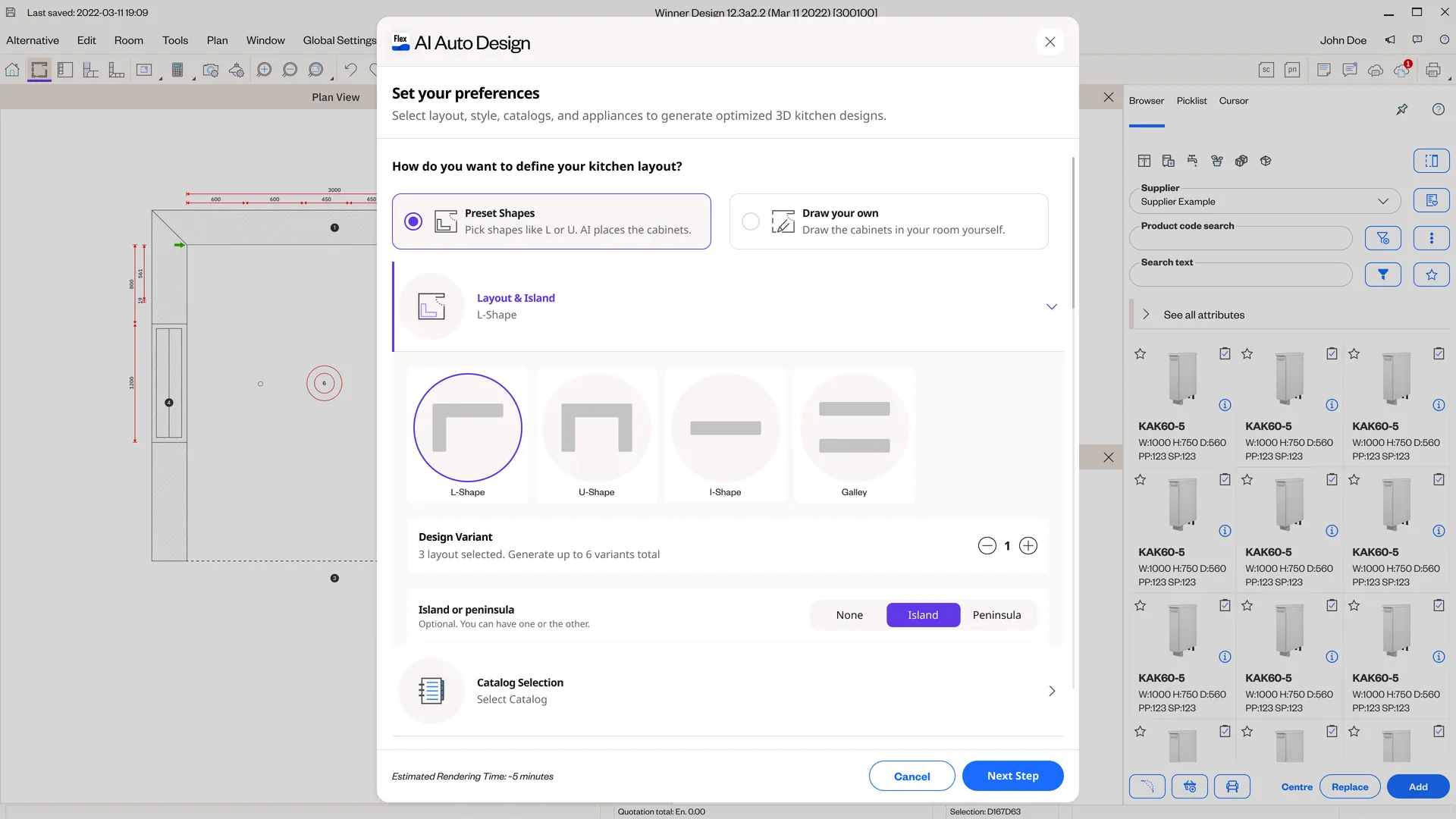Image resolution: width=1456 pixels, height=819 pixels.
Task: Click the funnel filter button by Search text
Action: (x=1382, y=275)
